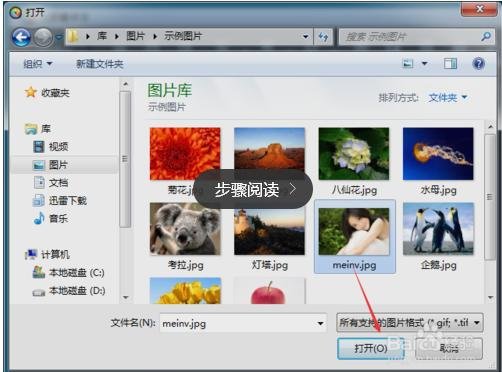Open recent locations dropdown next to forward arrow
502x372 pixels.
59,37
